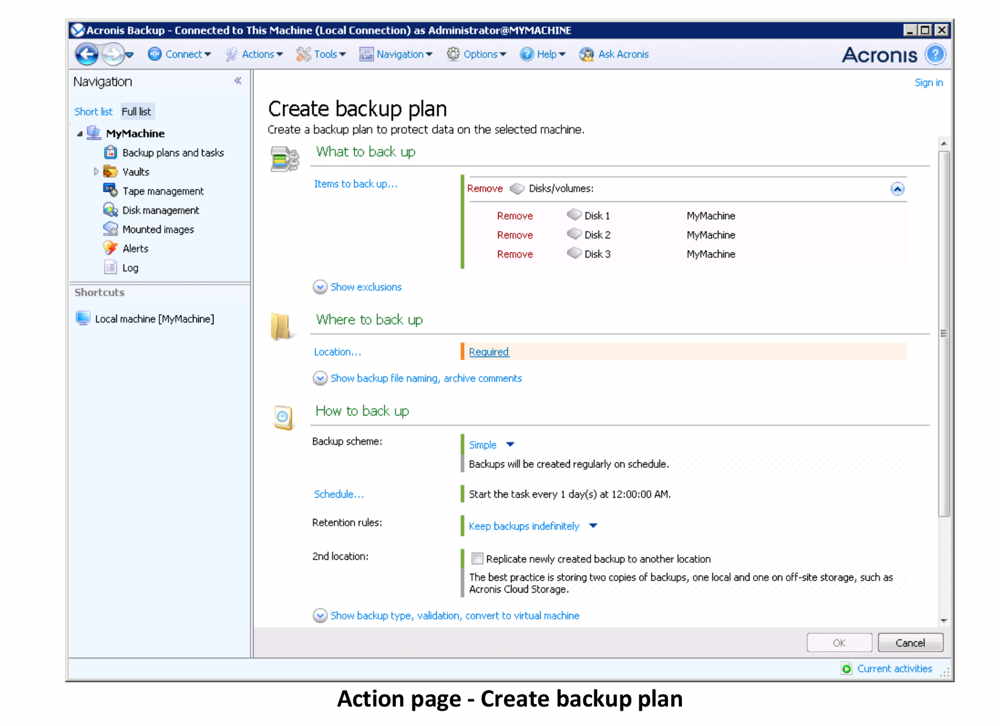This screenshot has height=726, width=1000.
Task: Open the Tools menu
Action: [323, 54]
